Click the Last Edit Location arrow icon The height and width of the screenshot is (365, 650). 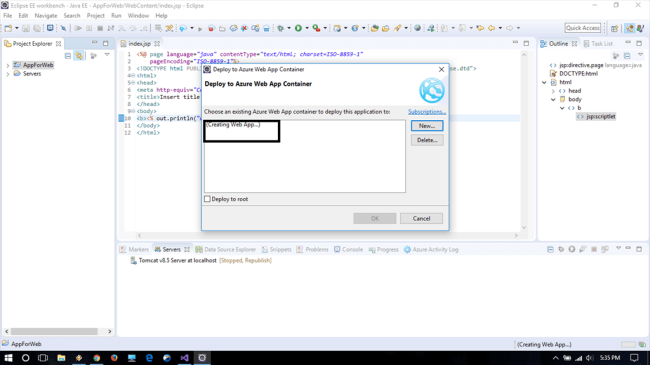click(480, 28)
